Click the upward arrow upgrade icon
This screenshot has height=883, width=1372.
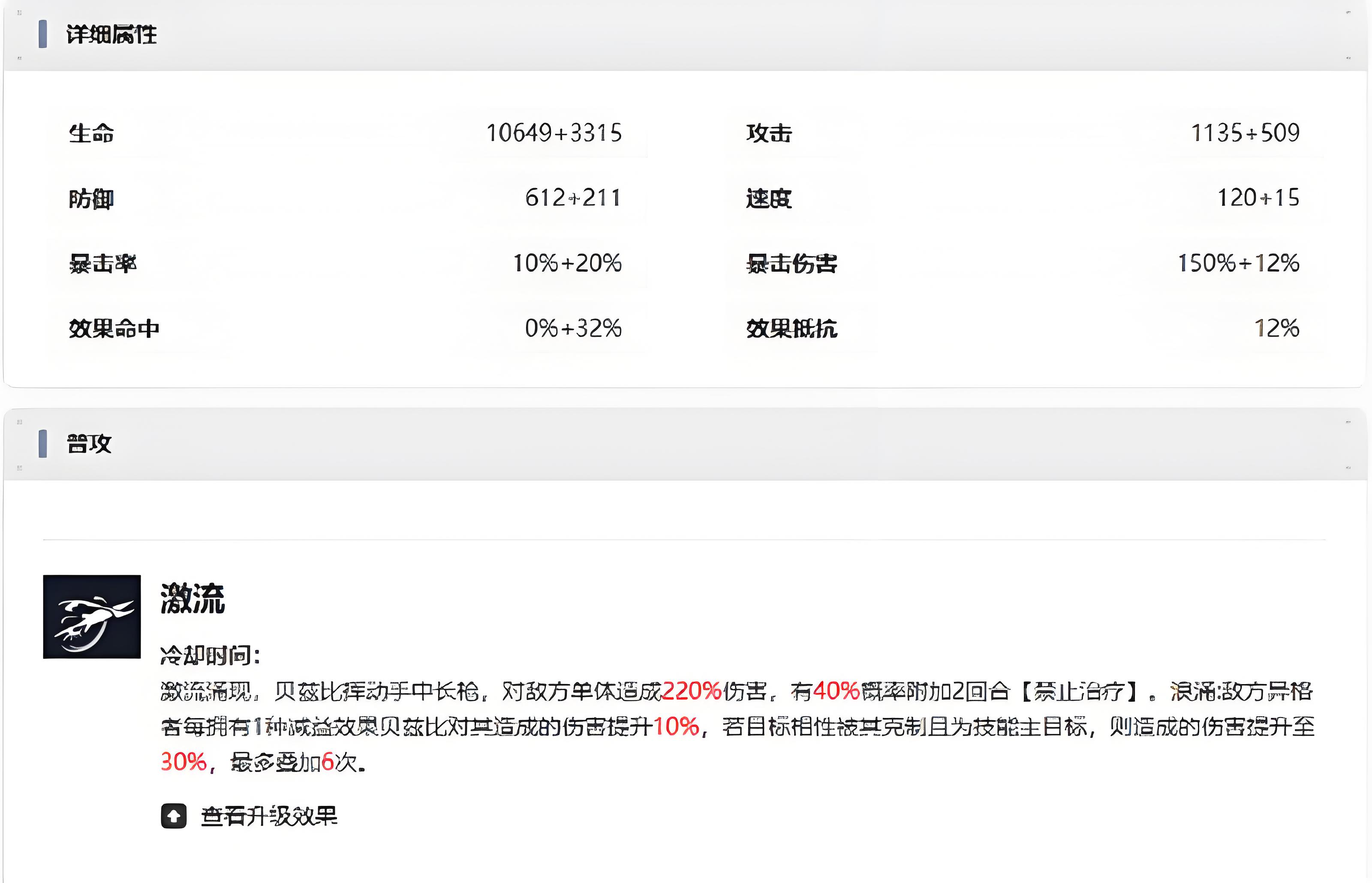click(x=174, y=815)
